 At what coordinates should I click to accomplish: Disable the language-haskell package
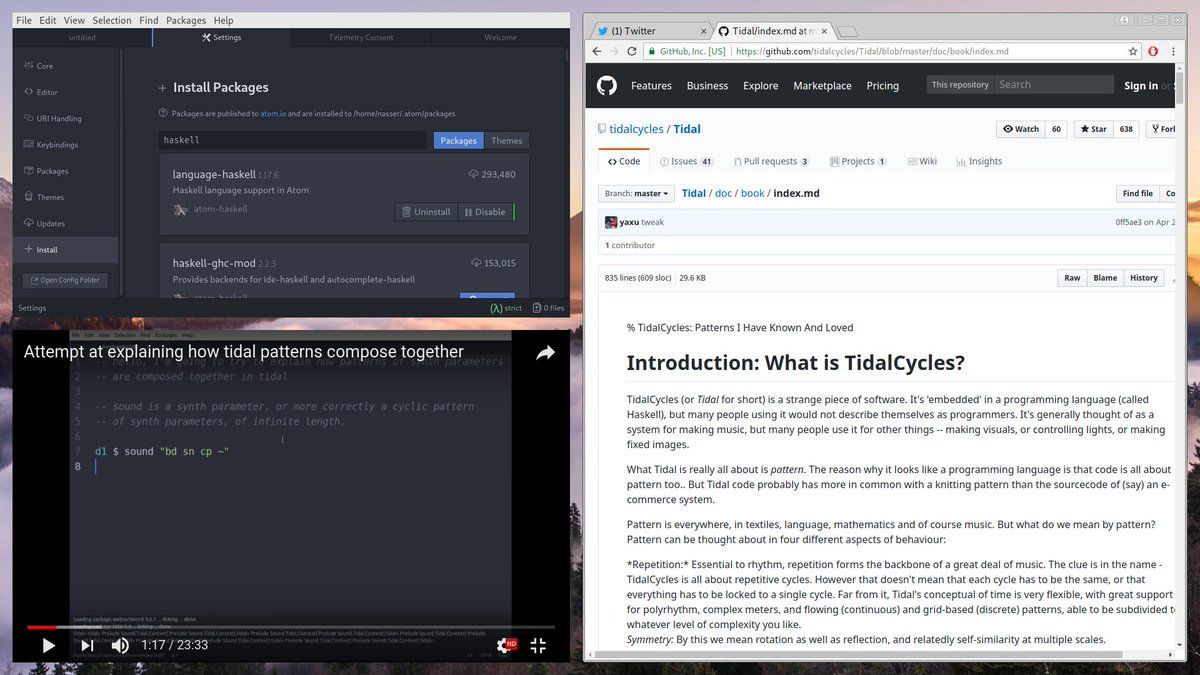pyautogui.click(x=485, y=212)
